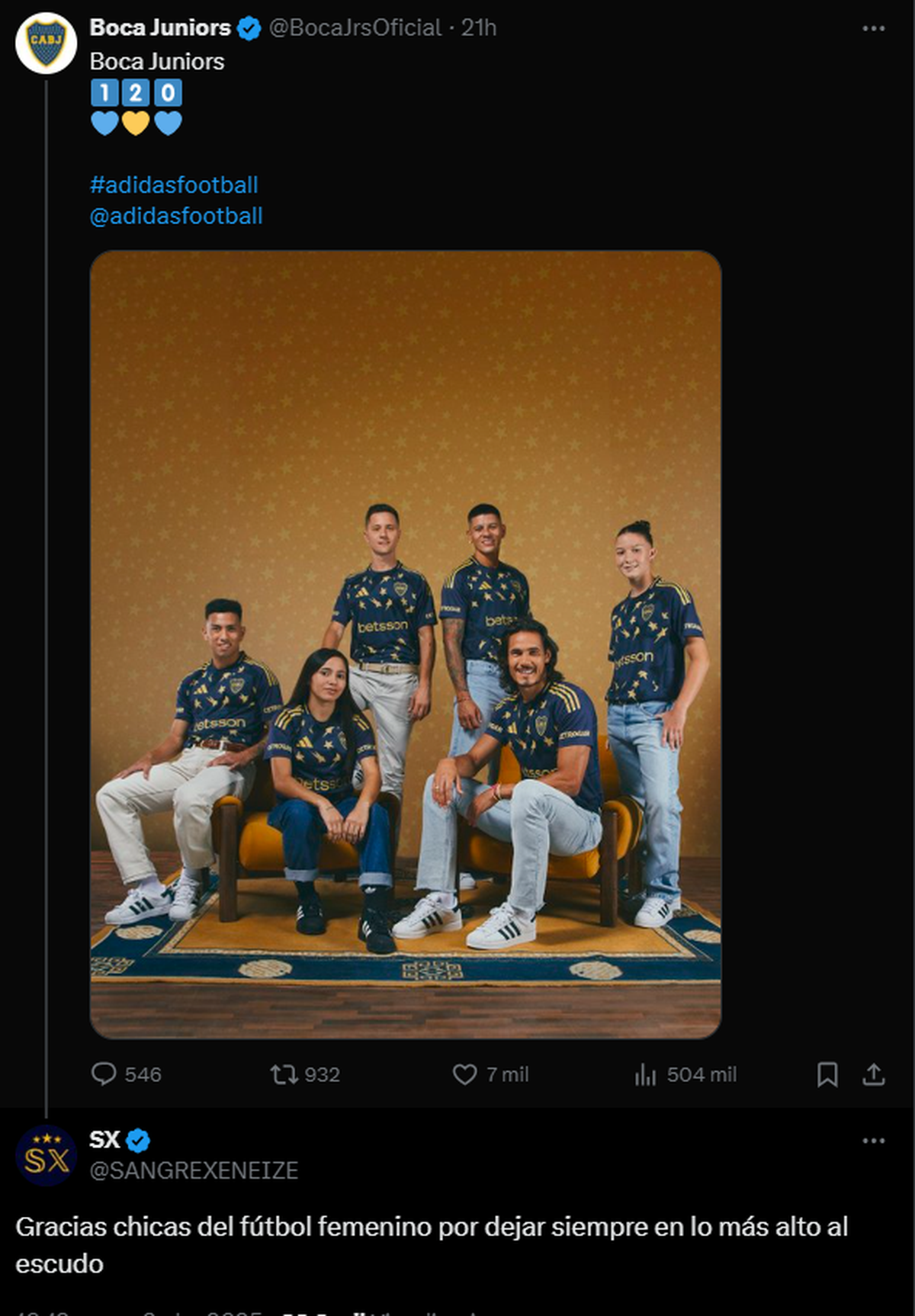View analytics showing 504 mil views
The width and height of the screenshot is (915, 1316).
[x=645, y=1074]
